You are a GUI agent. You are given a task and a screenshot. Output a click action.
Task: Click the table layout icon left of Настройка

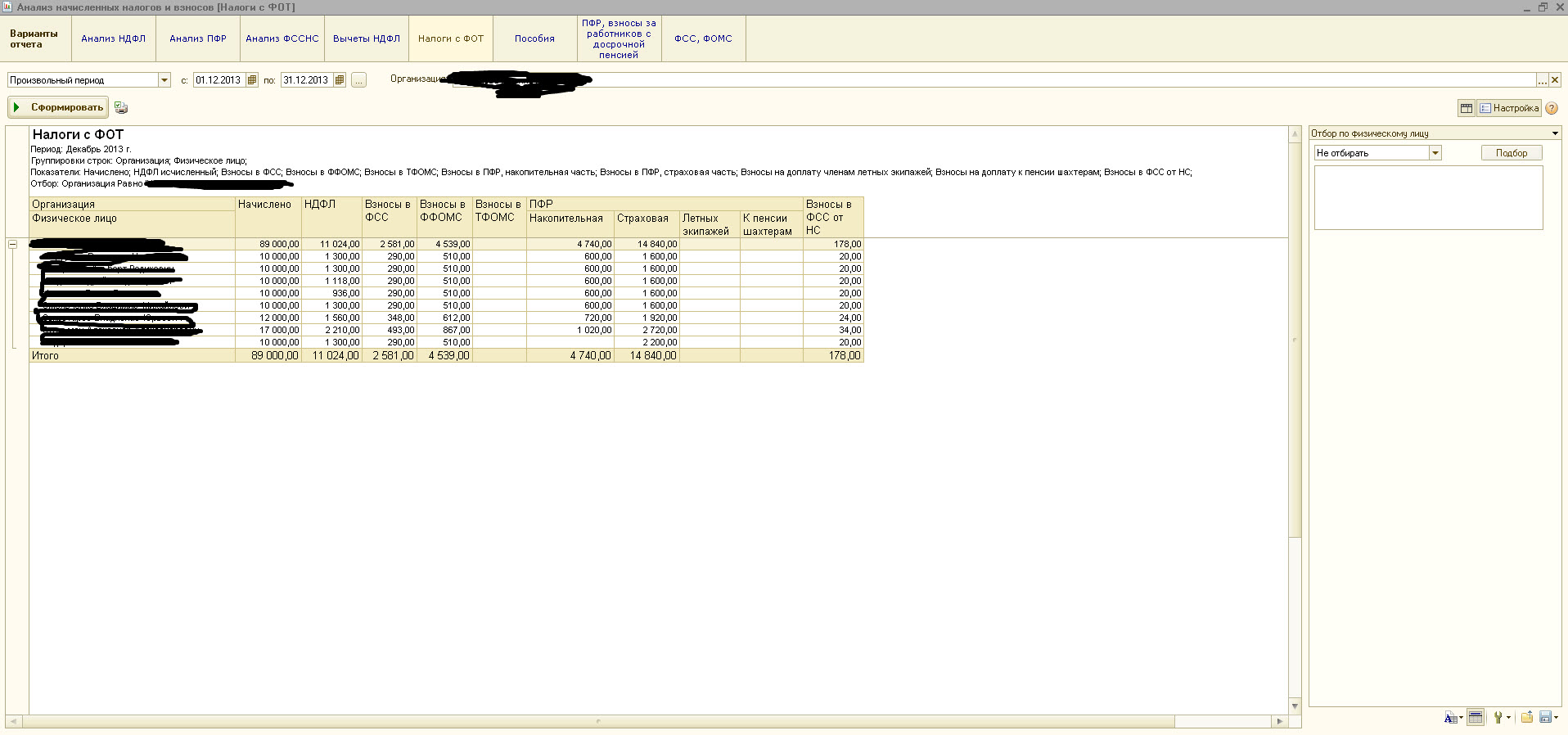1467,108
